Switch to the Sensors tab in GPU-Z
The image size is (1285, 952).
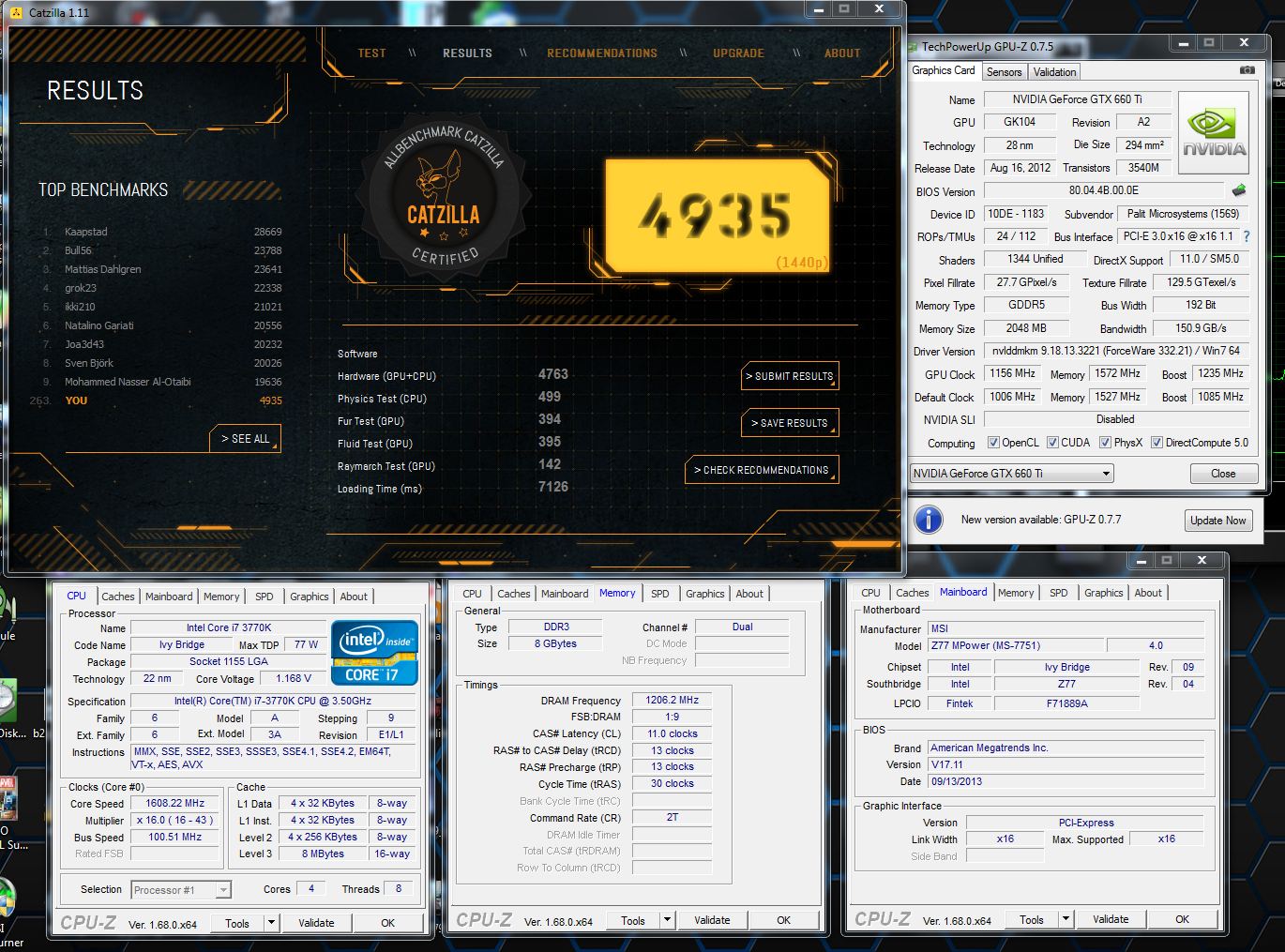pyautogui.click(x=1004, y=72)
